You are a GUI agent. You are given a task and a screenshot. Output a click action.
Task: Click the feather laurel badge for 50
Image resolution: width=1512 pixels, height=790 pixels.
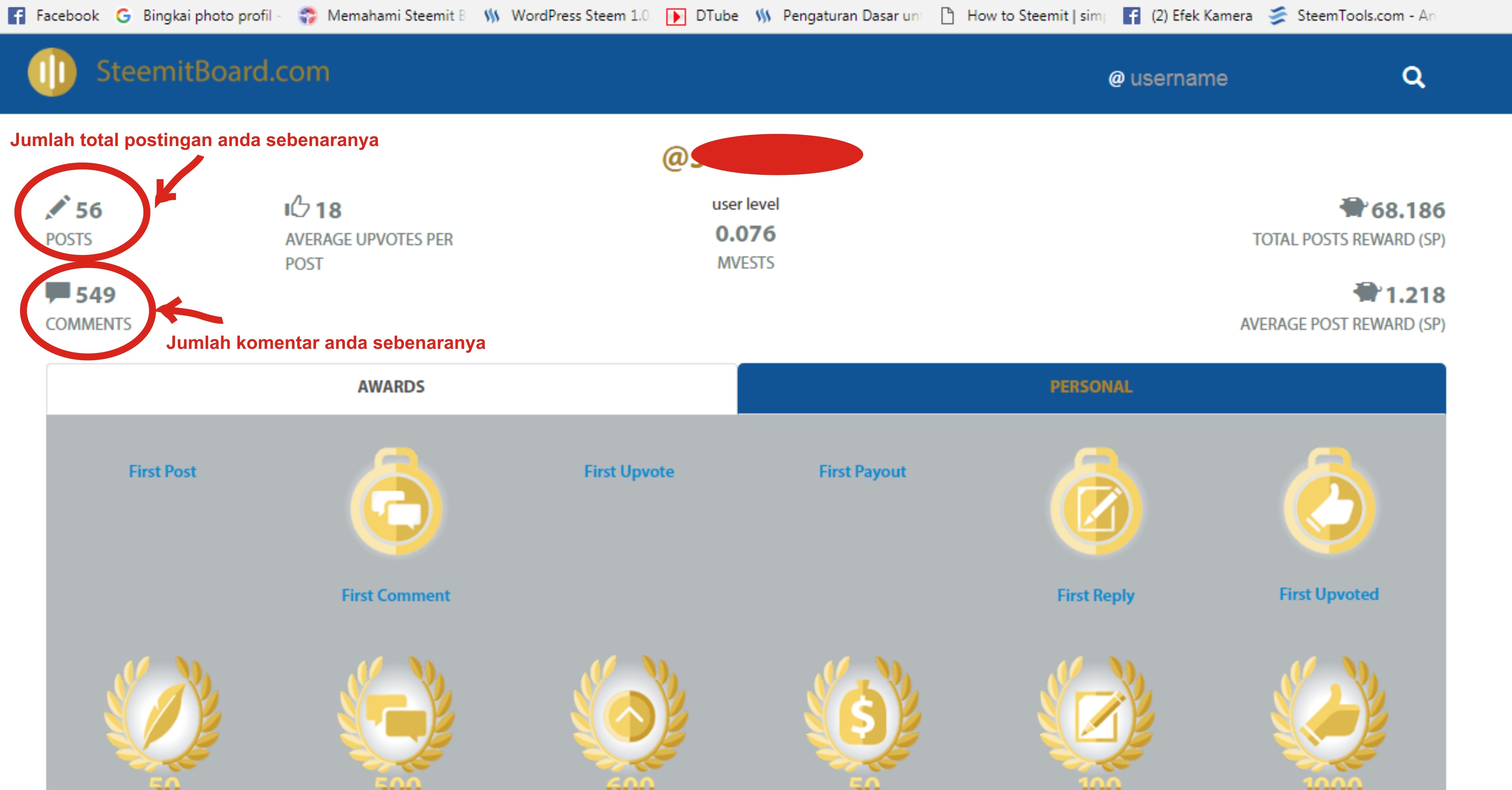point(163,714)
